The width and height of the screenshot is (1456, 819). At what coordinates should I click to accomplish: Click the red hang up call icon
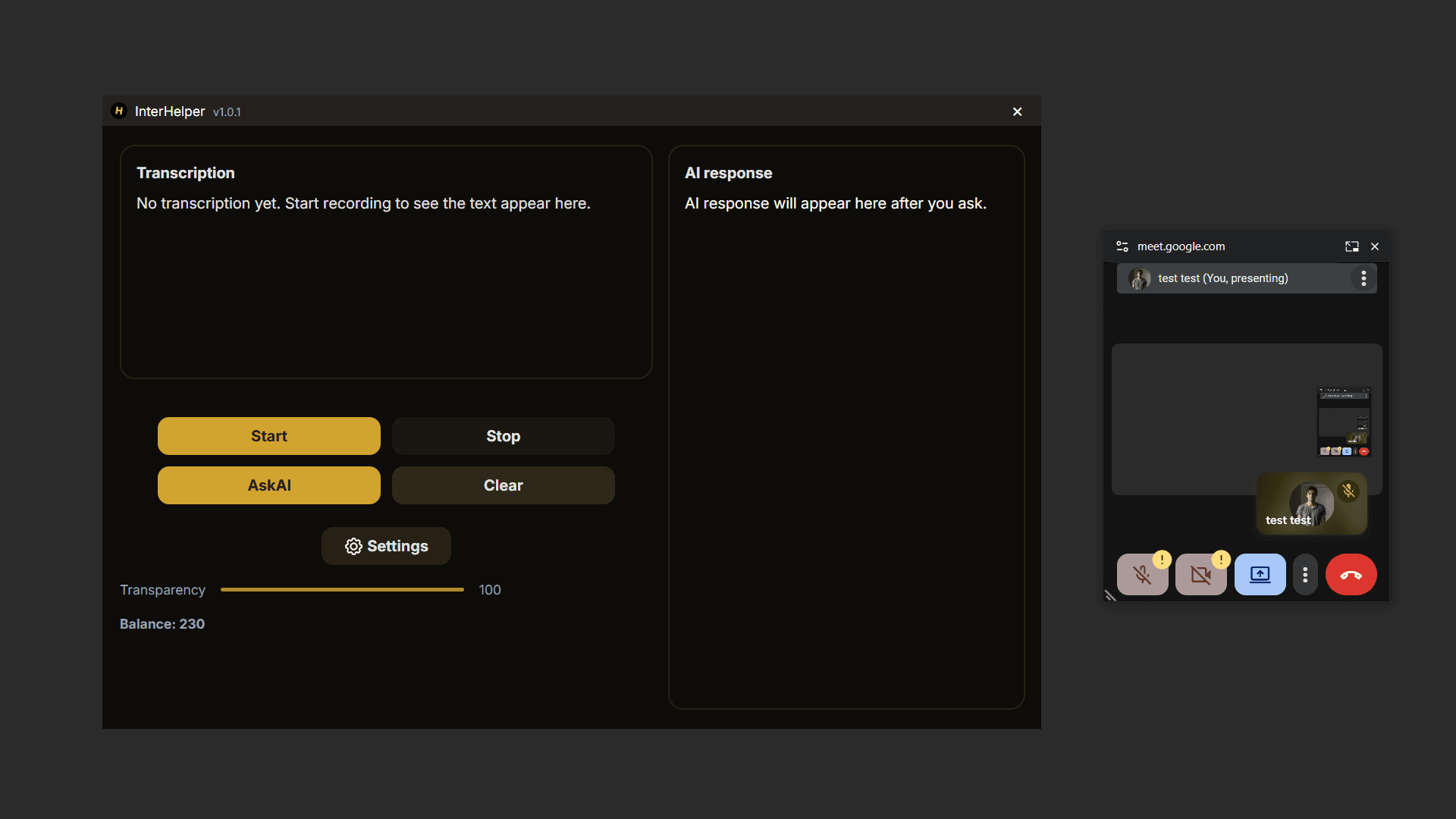(x=1351, y=574)
